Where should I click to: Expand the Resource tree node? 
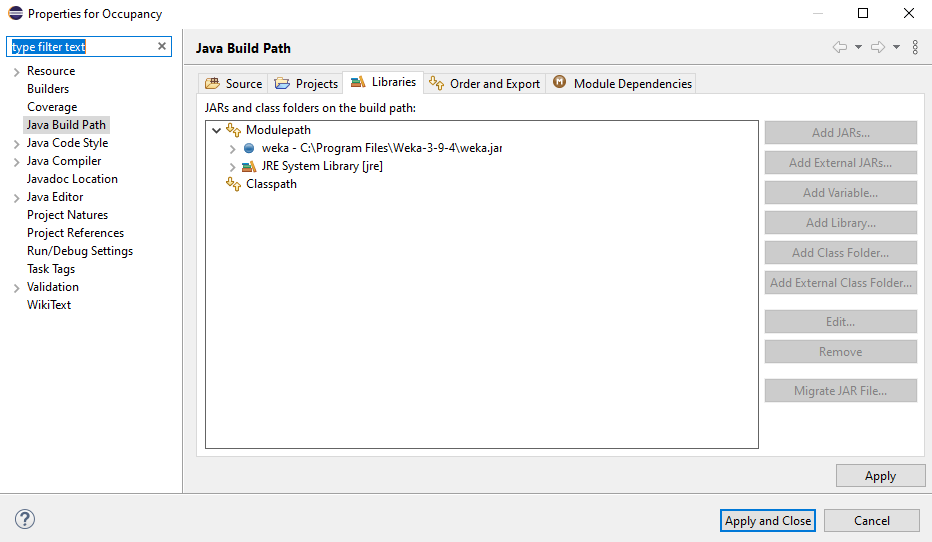[16, 72]
